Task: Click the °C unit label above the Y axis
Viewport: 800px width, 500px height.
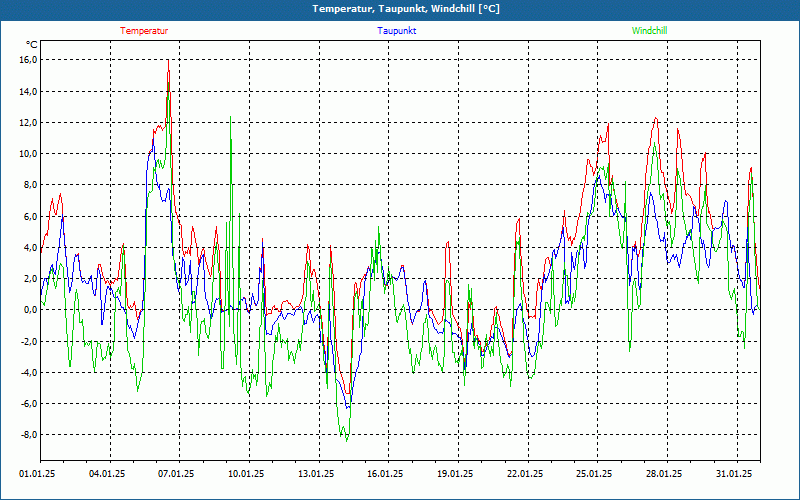Action: click(32, 44)
